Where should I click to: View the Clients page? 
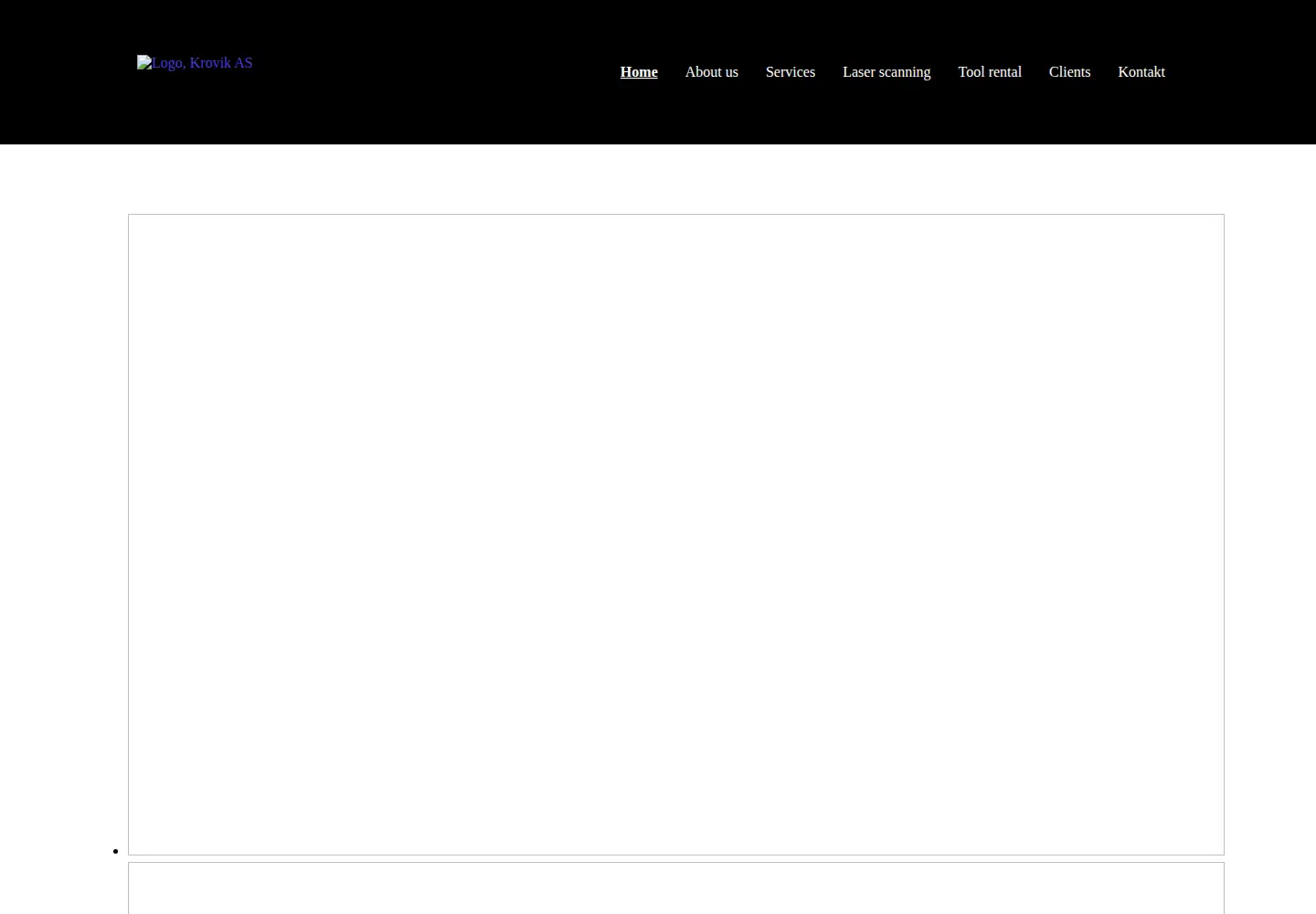[x=1070, y=72]
